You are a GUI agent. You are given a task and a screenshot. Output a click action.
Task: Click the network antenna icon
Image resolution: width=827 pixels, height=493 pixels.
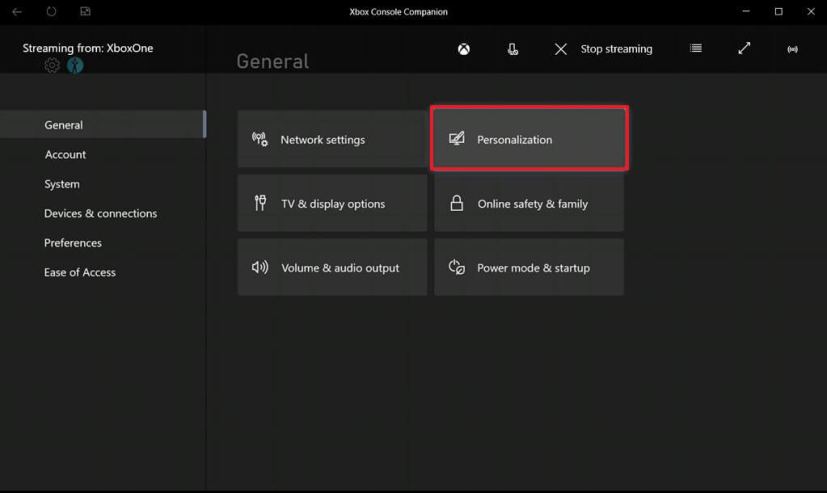coord(259,139)
